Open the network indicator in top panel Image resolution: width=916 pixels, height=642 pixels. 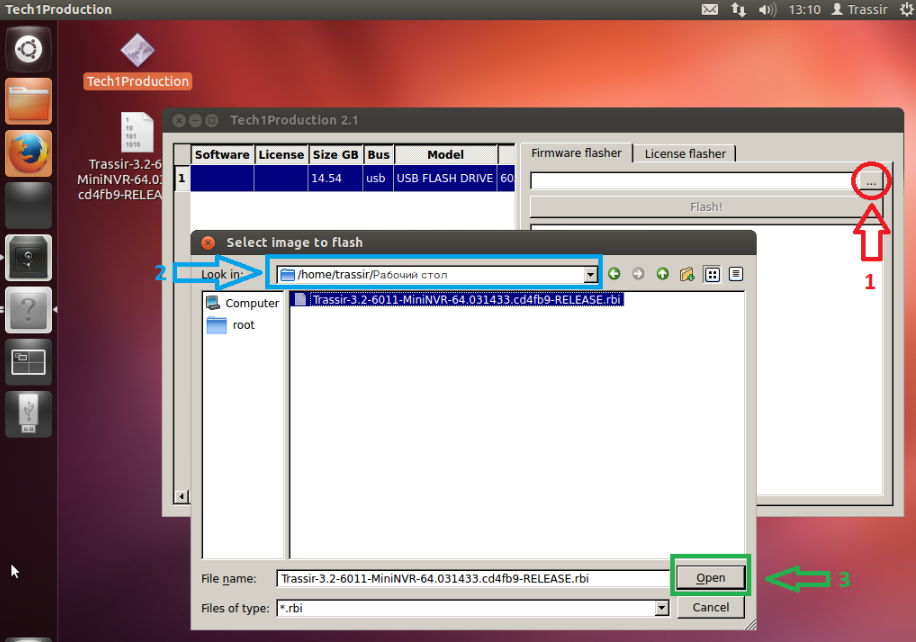pyautogui.click(x=738, y=9)
